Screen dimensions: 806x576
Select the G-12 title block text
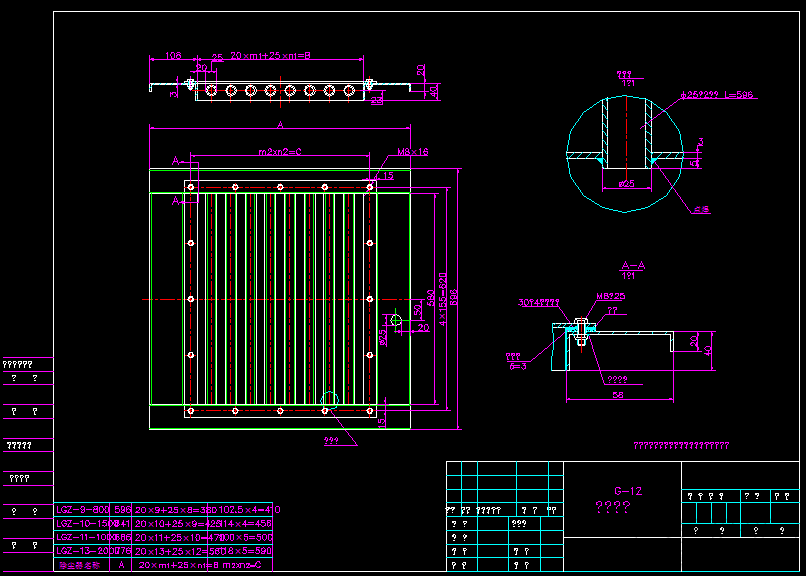coord(628,491)
